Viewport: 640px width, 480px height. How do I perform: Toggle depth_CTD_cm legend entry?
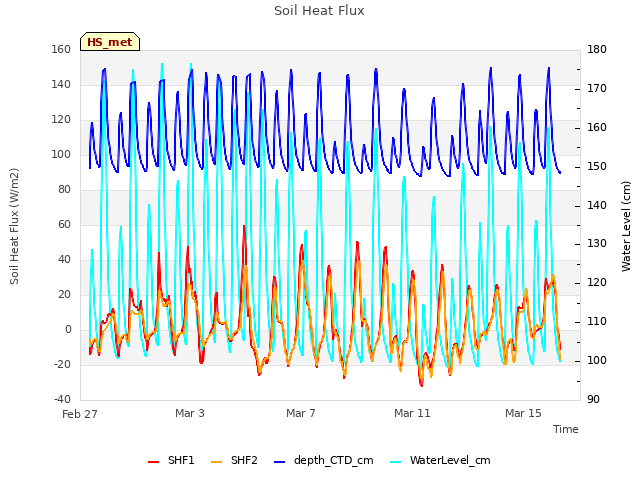coord(324,461)
